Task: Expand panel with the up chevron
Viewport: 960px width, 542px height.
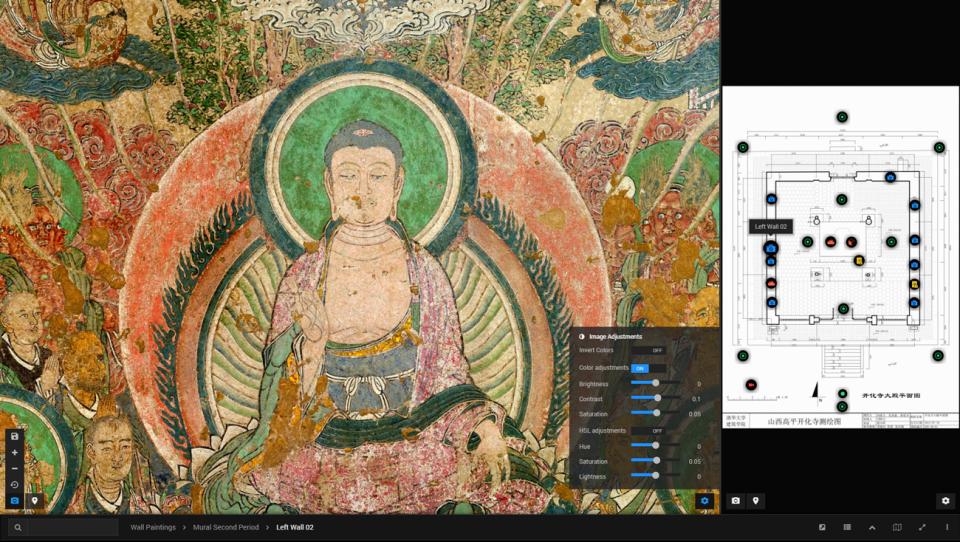Action: click(872, 527)
